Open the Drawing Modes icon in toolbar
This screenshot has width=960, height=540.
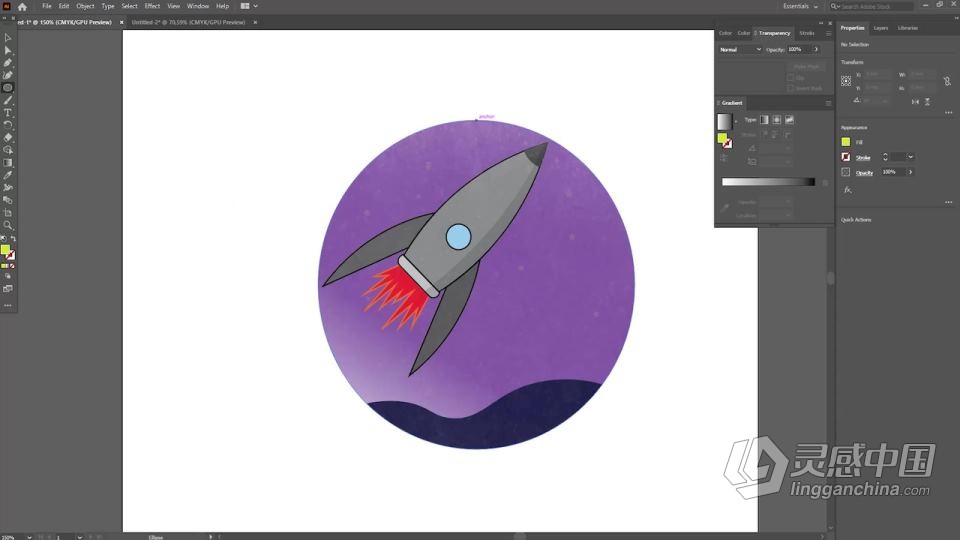[x=8, y=276]
